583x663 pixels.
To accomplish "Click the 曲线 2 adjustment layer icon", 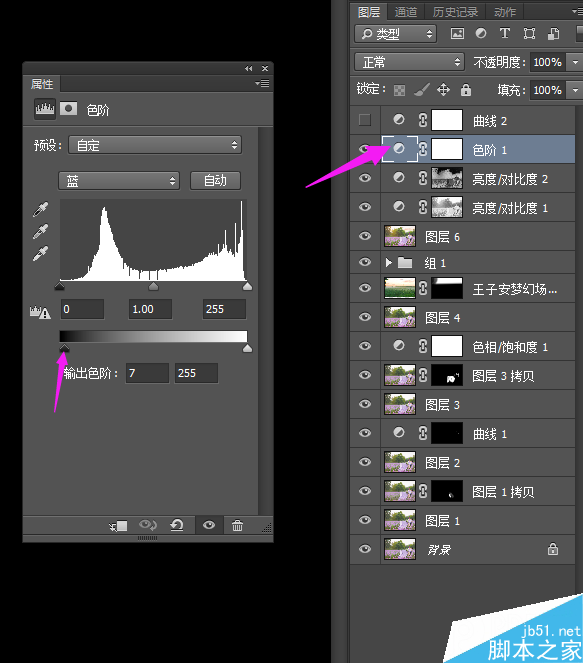I will (399, 120).
